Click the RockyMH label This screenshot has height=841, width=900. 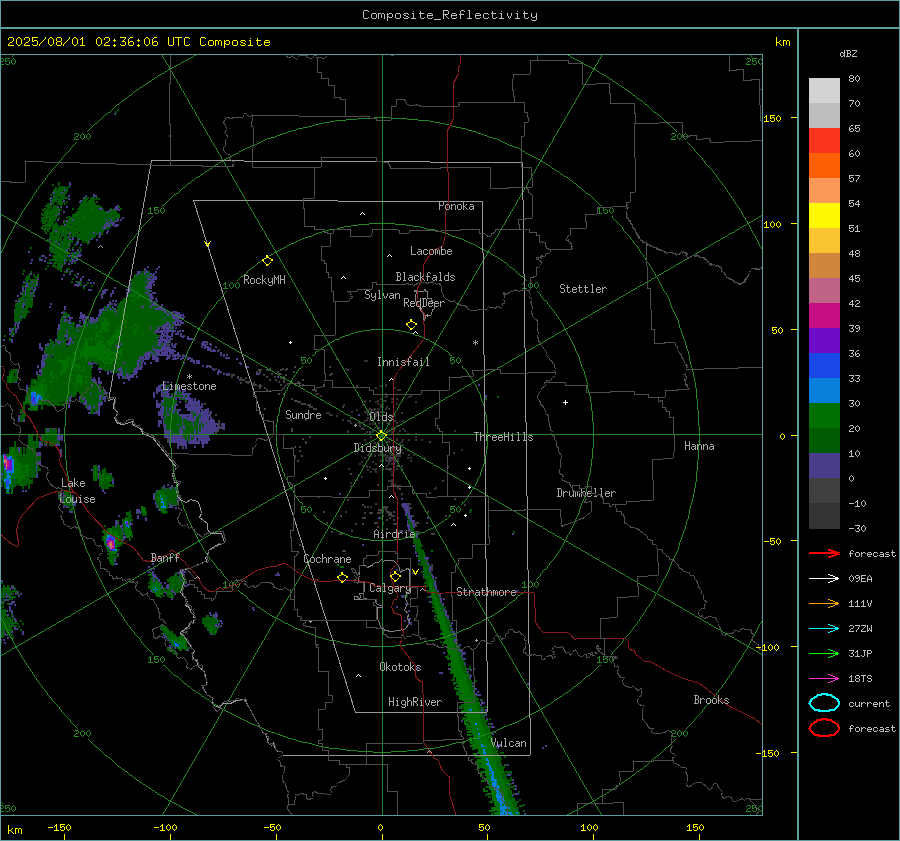[264, 281]
